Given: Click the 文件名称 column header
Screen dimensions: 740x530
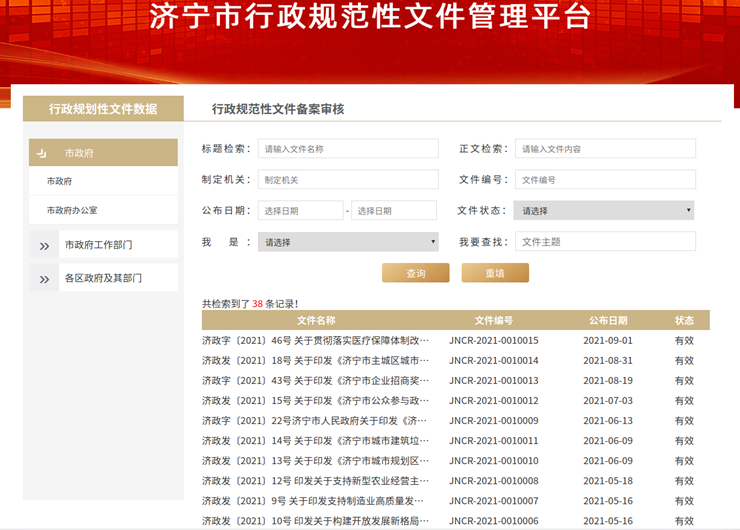Looking at the screenshot, I should coord(316,320).
